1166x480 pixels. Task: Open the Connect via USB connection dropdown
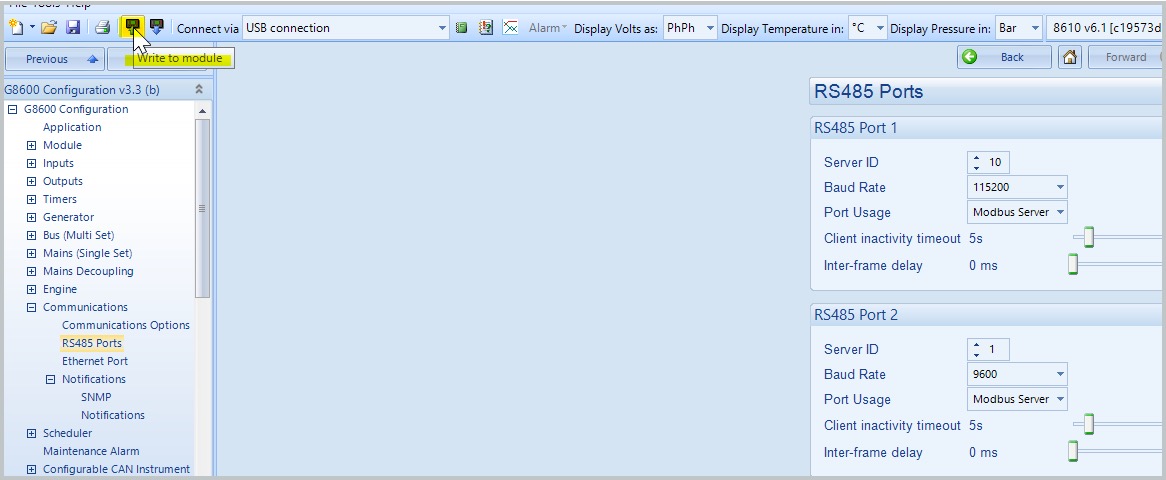click(x=442, y=28)
